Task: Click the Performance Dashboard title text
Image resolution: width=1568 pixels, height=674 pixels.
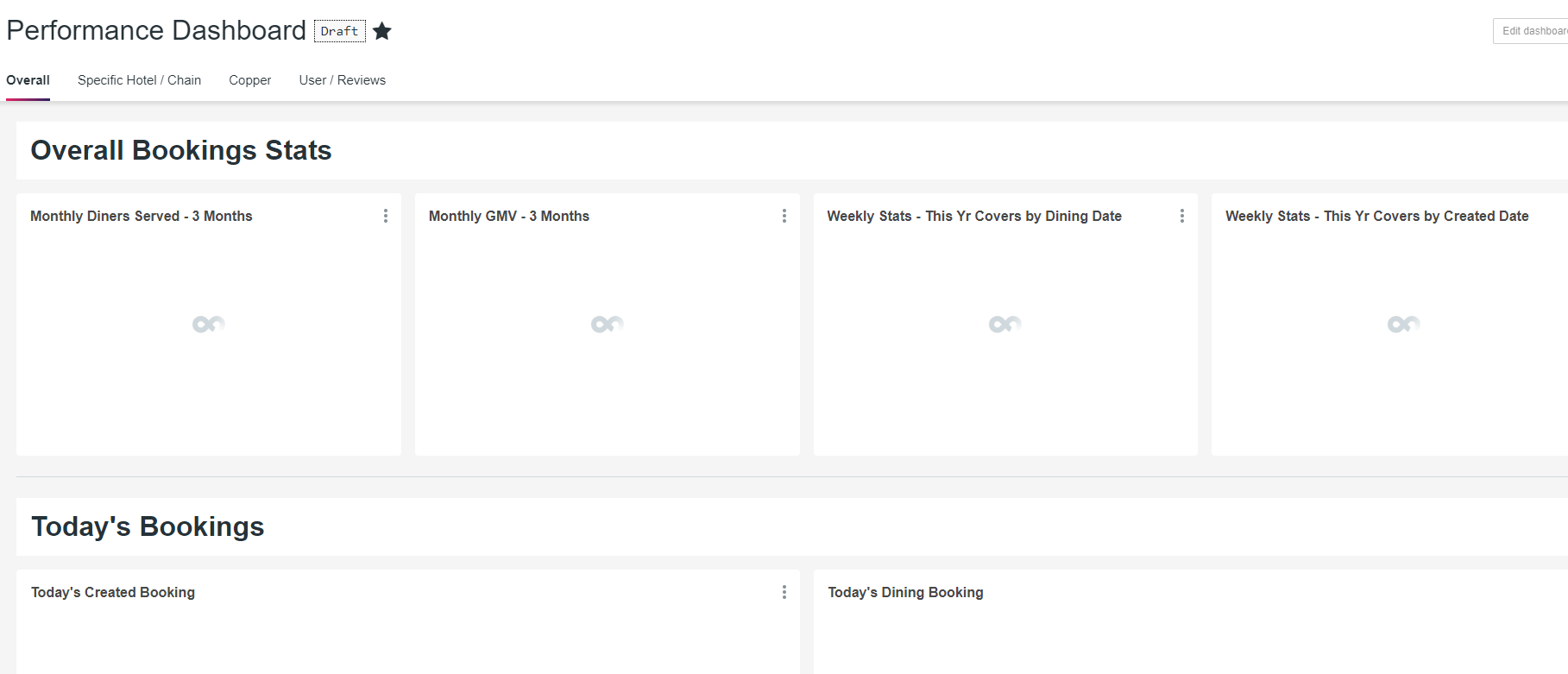Action: (x=156, y=30)
